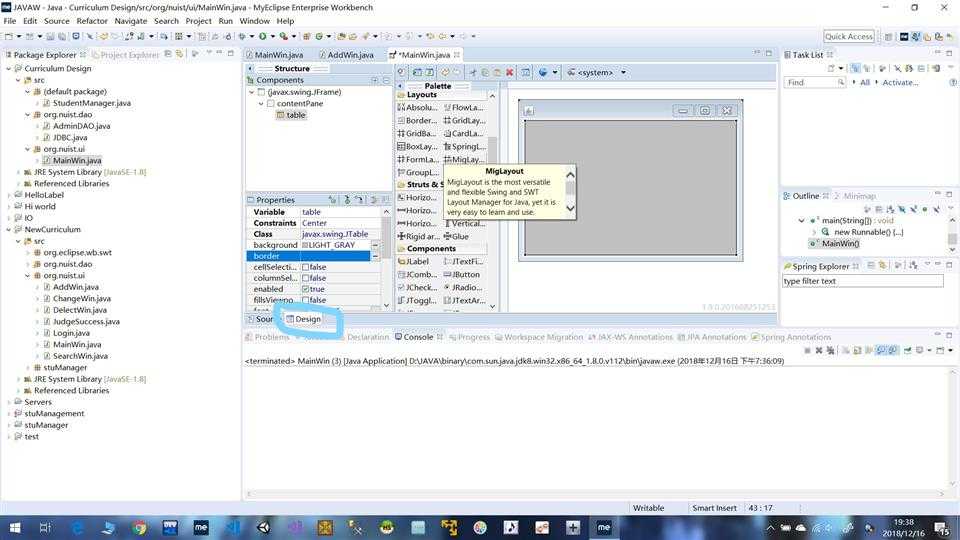This screenshot has width=960, height=540.
Task: Click the Constraints value Center
Action: 314,223
